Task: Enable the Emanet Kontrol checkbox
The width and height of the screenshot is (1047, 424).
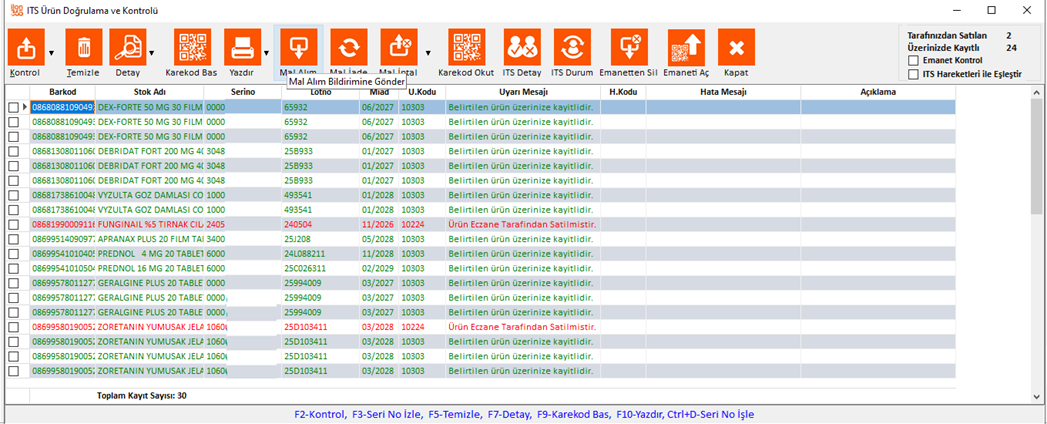Action: click(913, 60)
